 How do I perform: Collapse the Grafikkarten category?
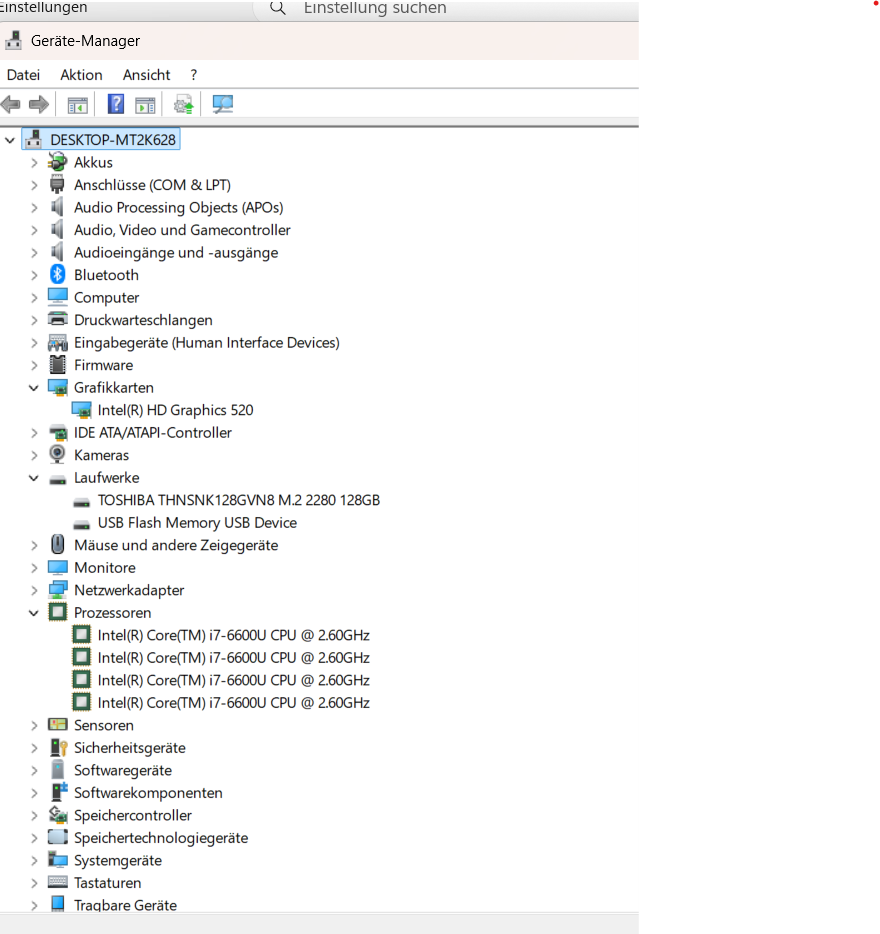[34, 388]
